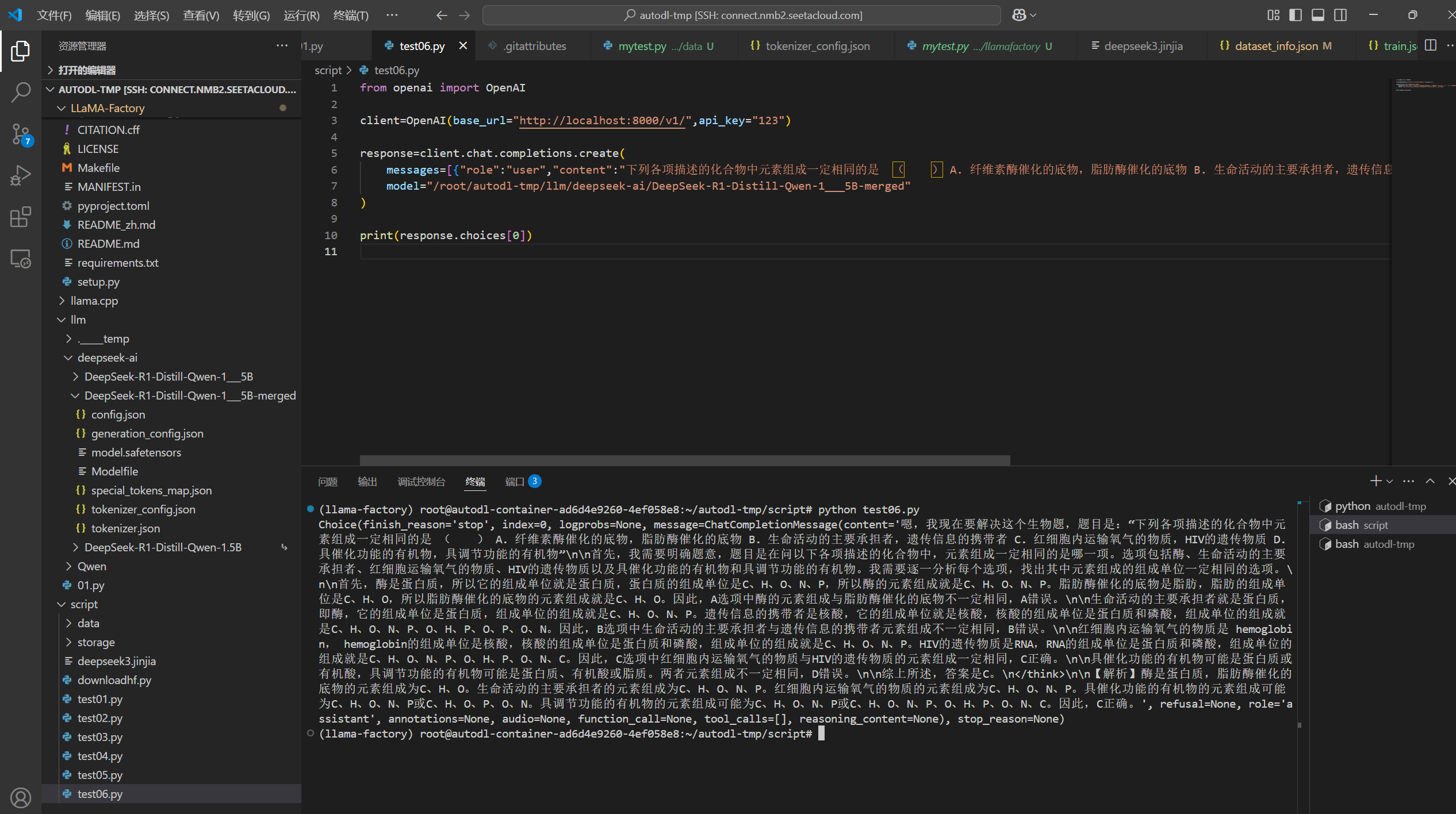Image resolution: width=1456 pixels, height=814 pixels.
Task: Open the 输出 panel tab
Action: [367, 481]
